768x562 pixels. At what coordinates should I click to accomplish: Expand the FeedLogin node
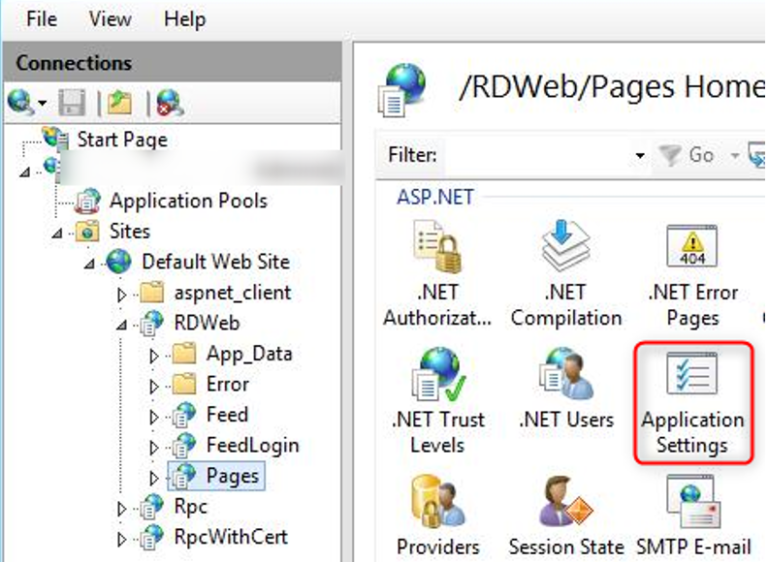click(154, 447)
